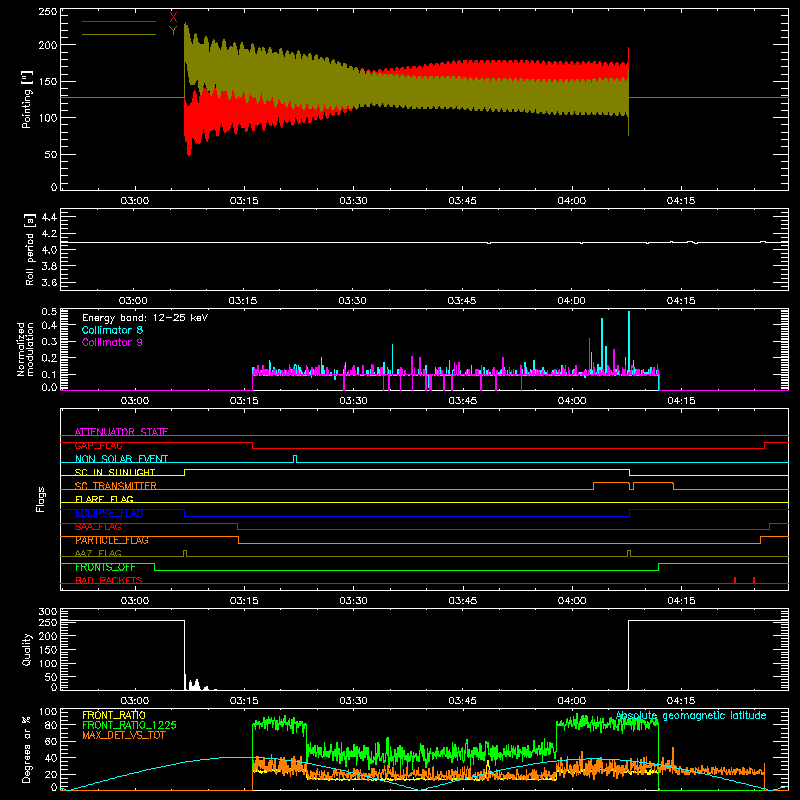Select the X legend label
The width and height of the screenshot is (800, 800).
point(173,18)
